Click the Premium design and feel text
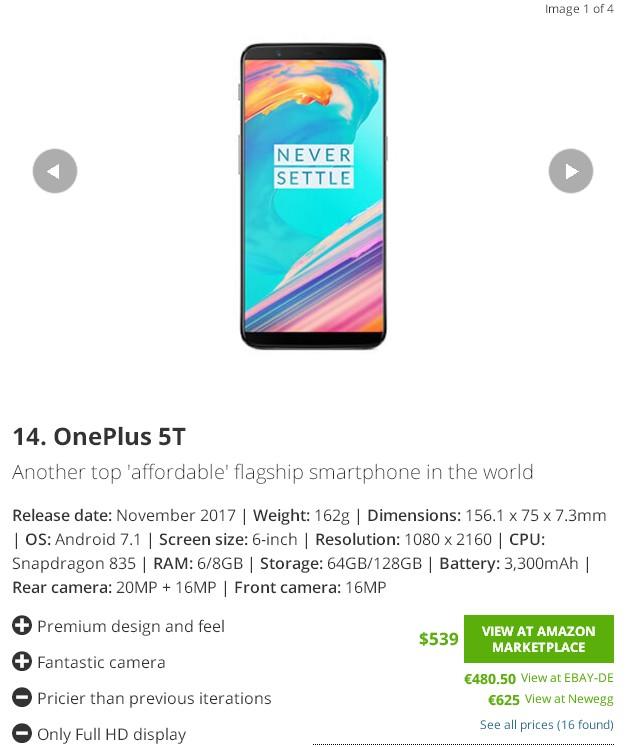Image resolution: width=636 pixels, height=747 pixels. 131,626
